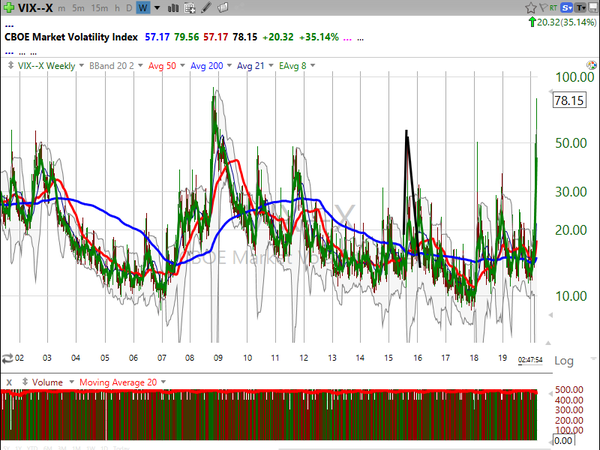Click the 09 year label on time axis
The height and width of the screenshot is (450, 600).
pyautogui.click(x=218, y=358)
